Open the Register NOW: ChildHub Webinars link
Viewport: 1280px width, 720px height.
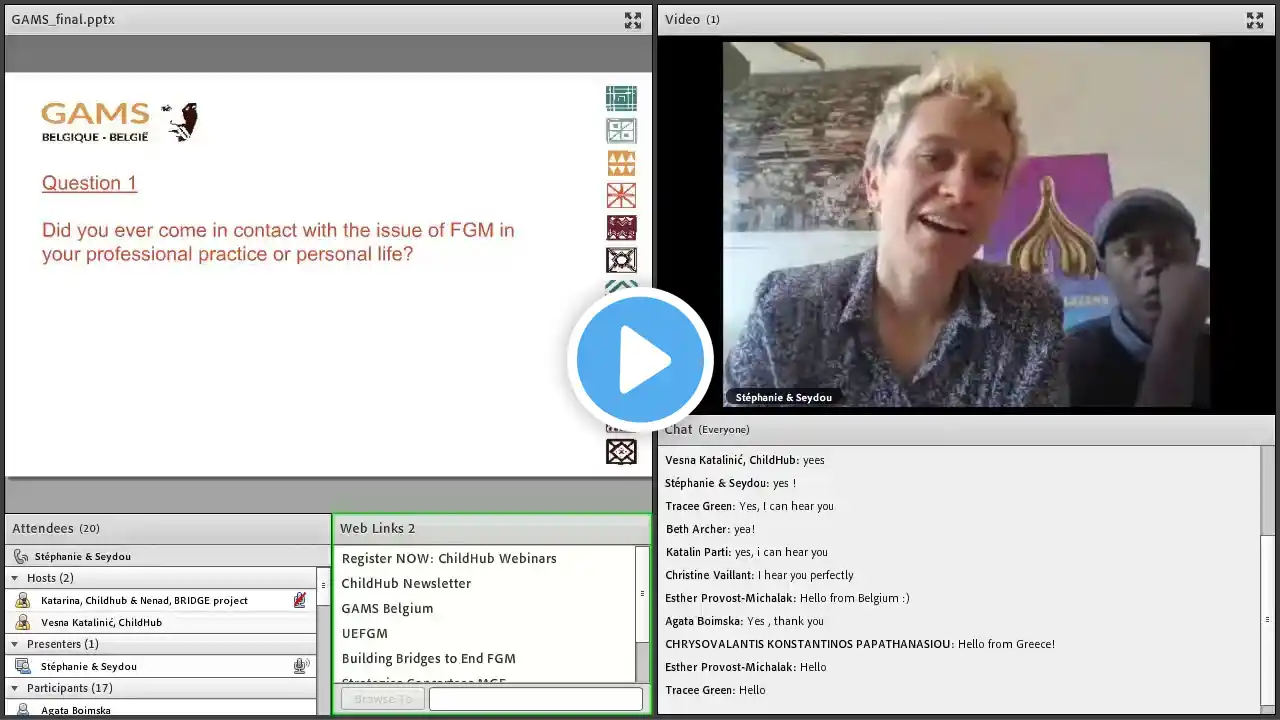(449, 558)
